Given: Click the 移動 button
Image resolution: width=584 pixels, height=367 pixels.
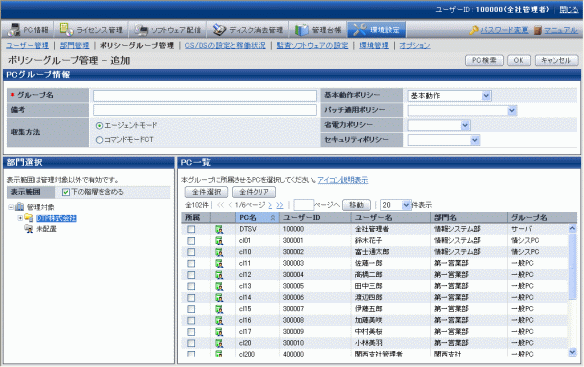Looking at the screenshot, I should (356, 205).
